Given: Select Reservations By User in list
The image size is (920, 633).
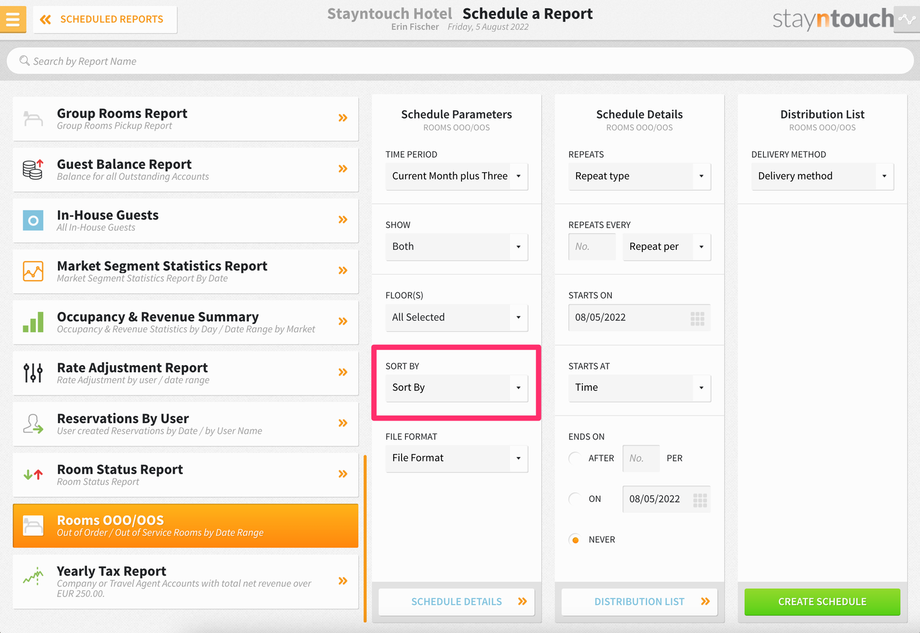Looking at the screenshot, I should 185,424.
